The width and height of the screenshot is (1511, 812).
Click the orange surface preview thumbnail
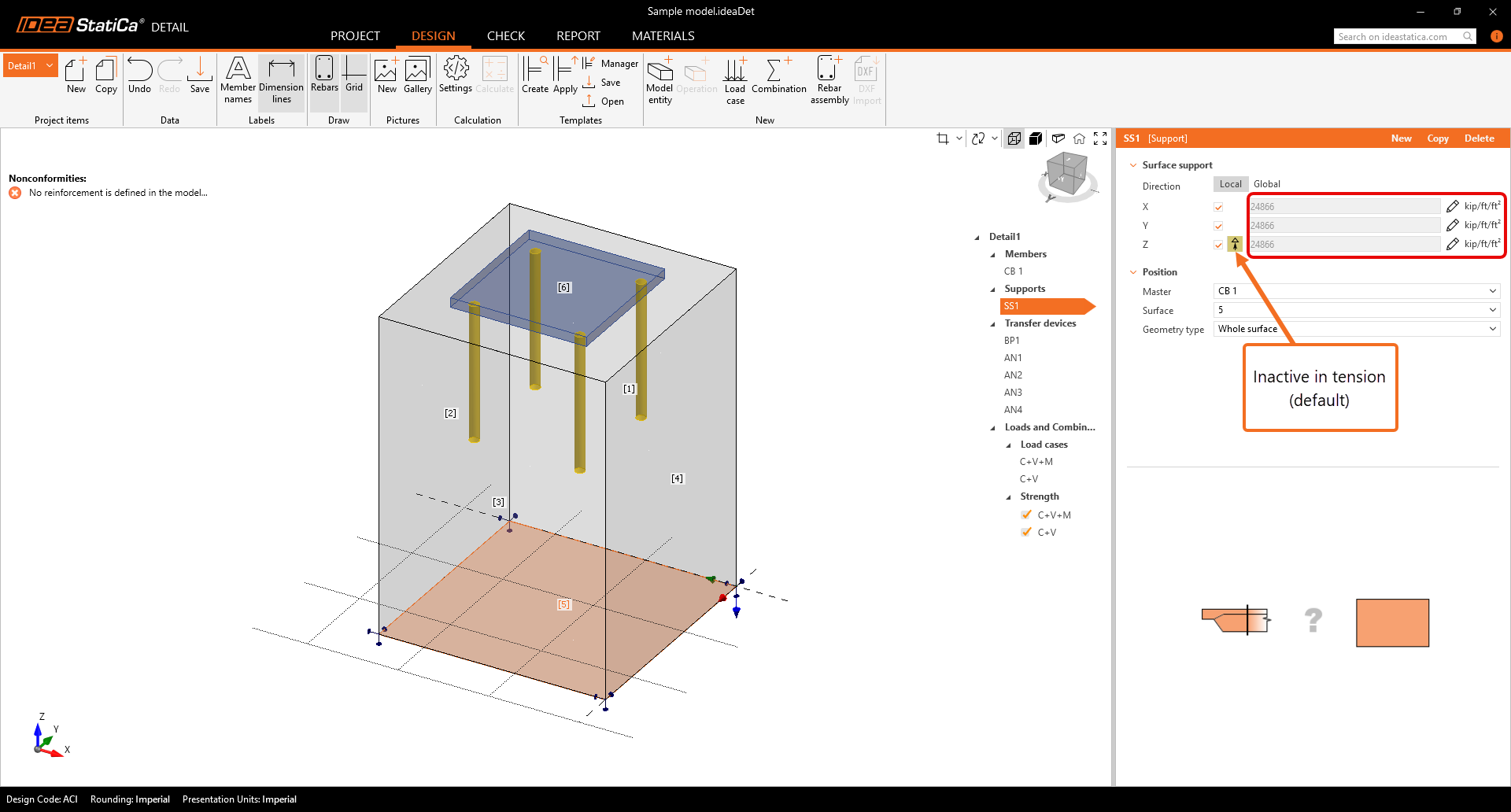tap(1392, 622)
